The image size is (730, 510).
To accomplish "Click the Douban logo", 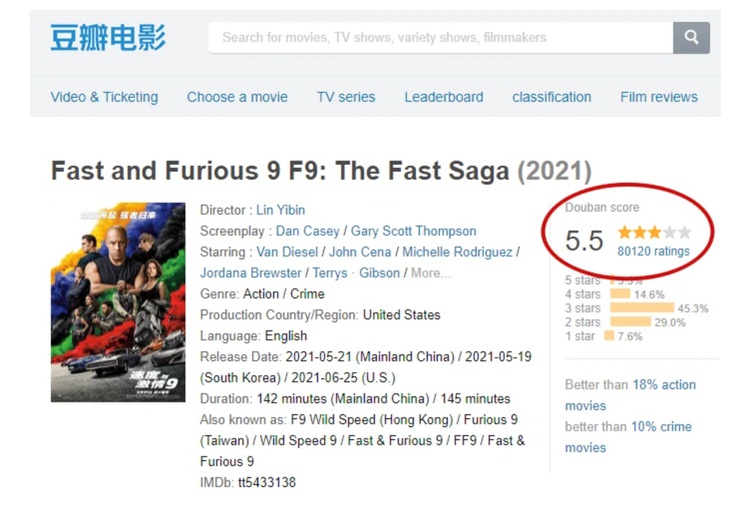I will (108, 38).
